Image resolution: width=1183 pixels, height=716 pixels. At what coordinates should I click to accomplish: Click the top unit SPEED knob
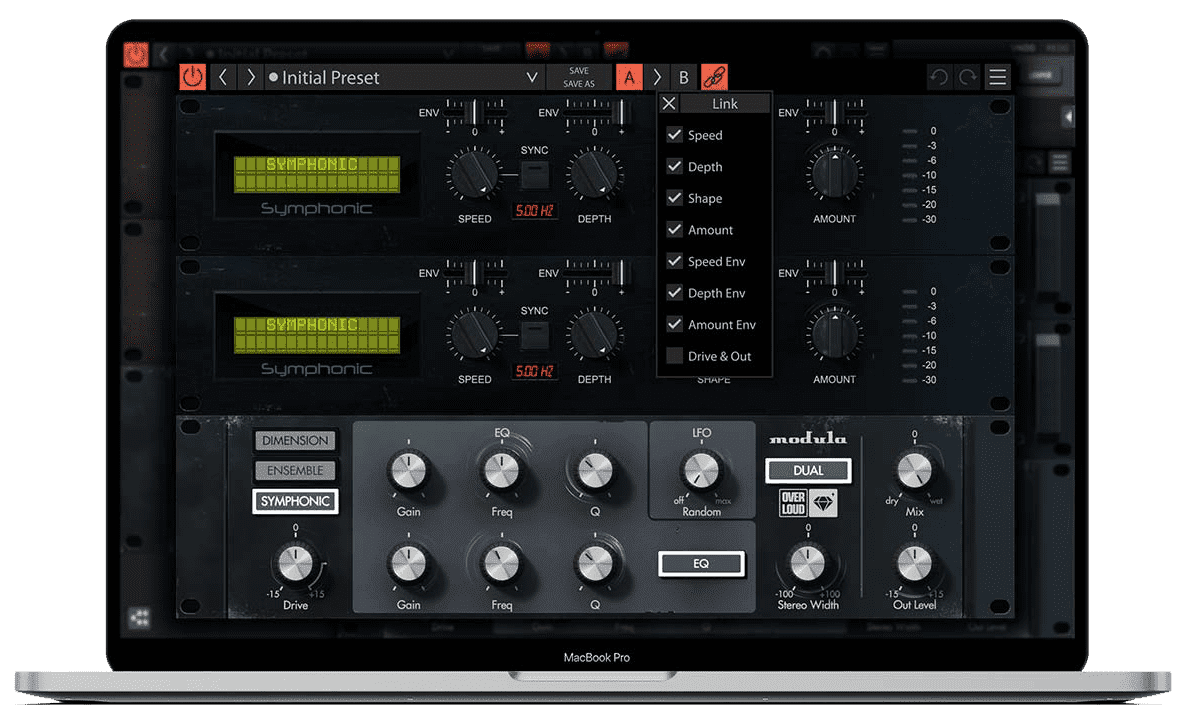click(x=474, y=174)
